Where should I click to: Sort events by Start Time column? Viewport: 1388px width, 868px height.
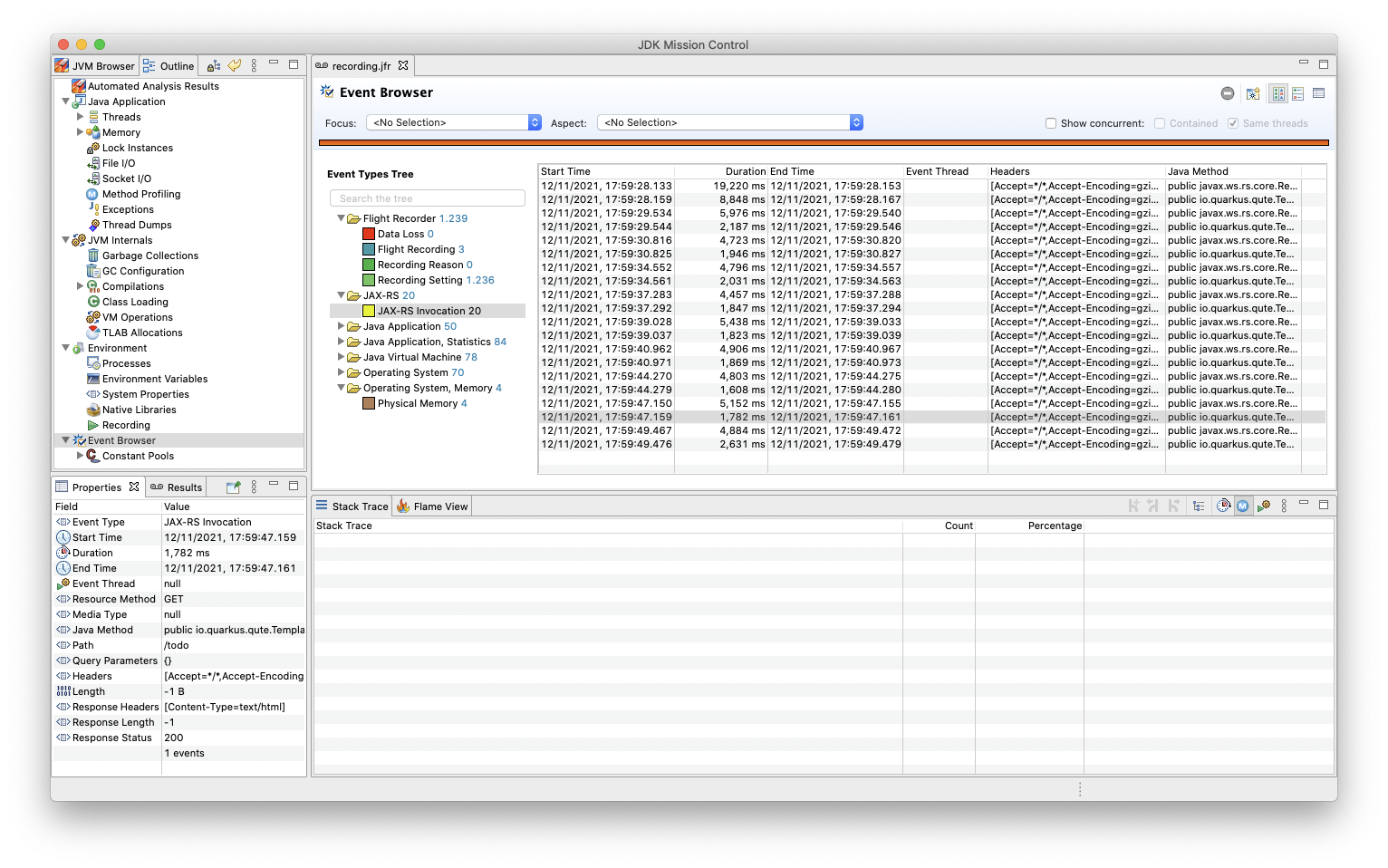coord(606,171)
